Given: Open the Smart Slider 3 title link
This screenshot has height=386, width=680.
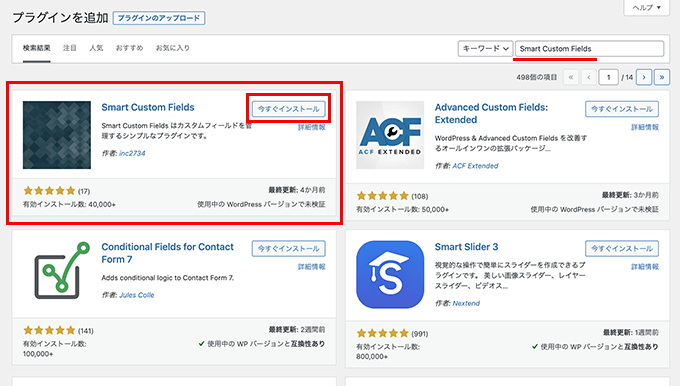Looking at the screenshot, I should pos(467,247).
